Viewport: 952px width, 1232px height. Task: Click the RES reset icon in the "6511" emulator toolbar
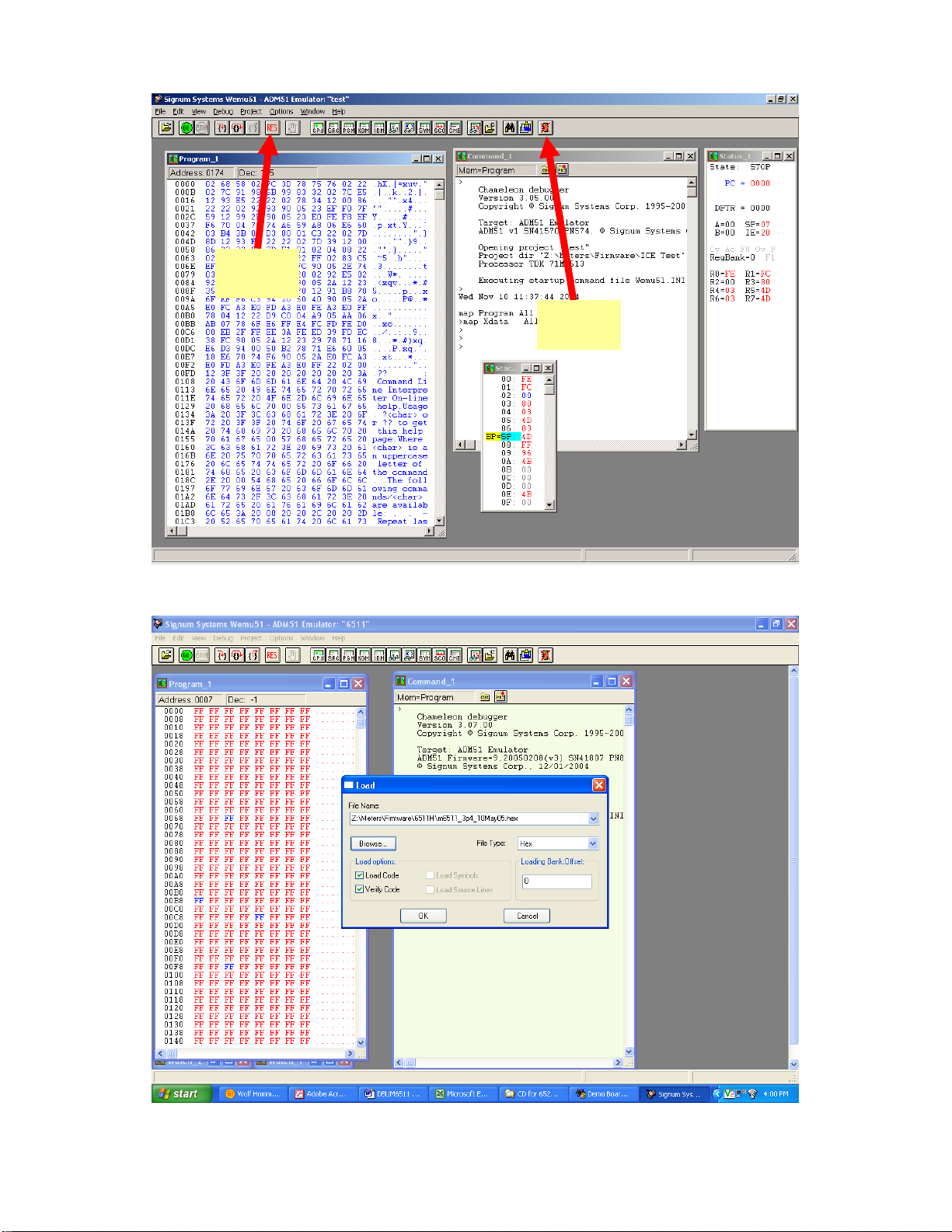(x=272, y=655)
